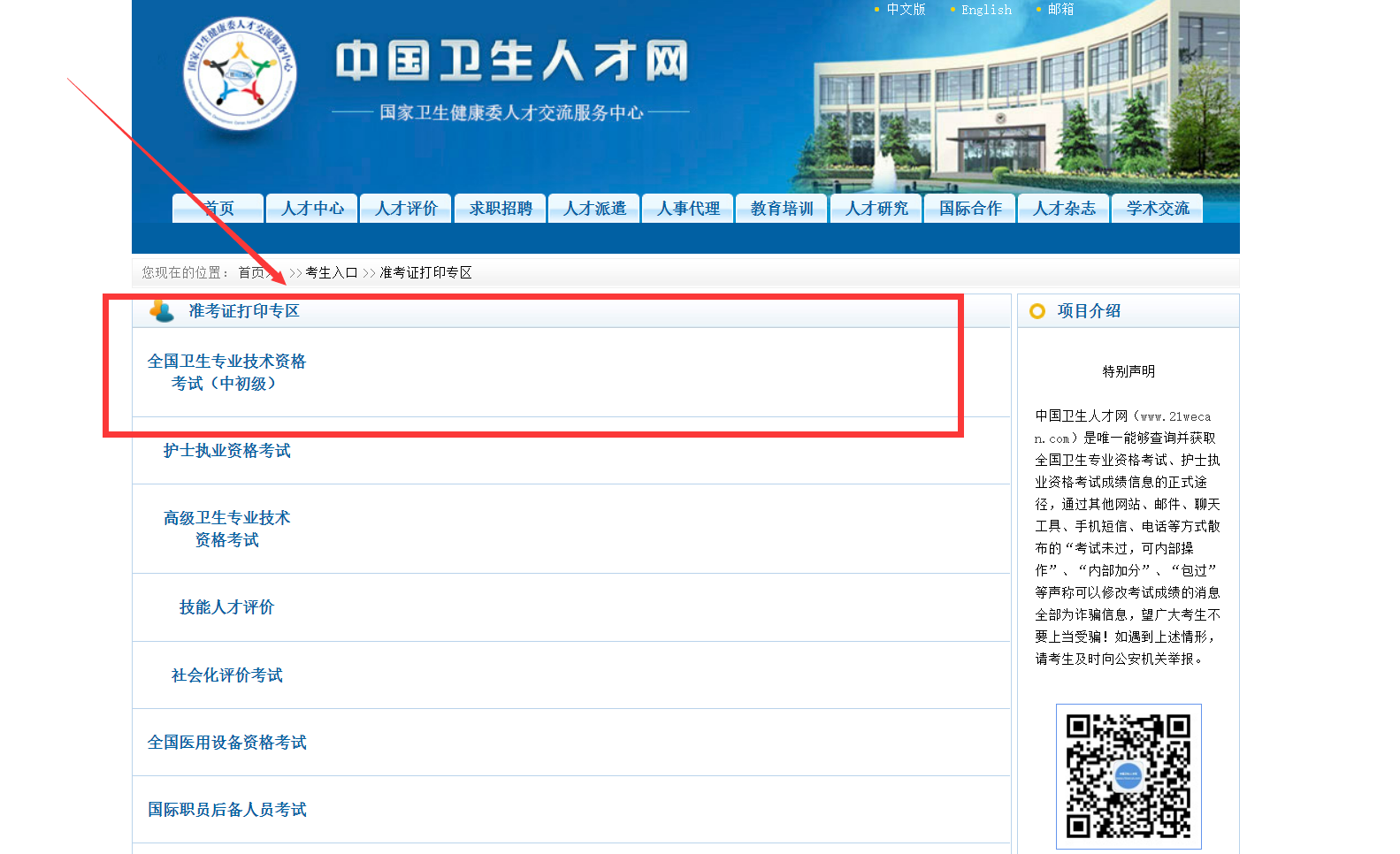The image size is (1400, 854).
Task: Click 考生入口 in the breadcrumb
Action: [331, 272]
